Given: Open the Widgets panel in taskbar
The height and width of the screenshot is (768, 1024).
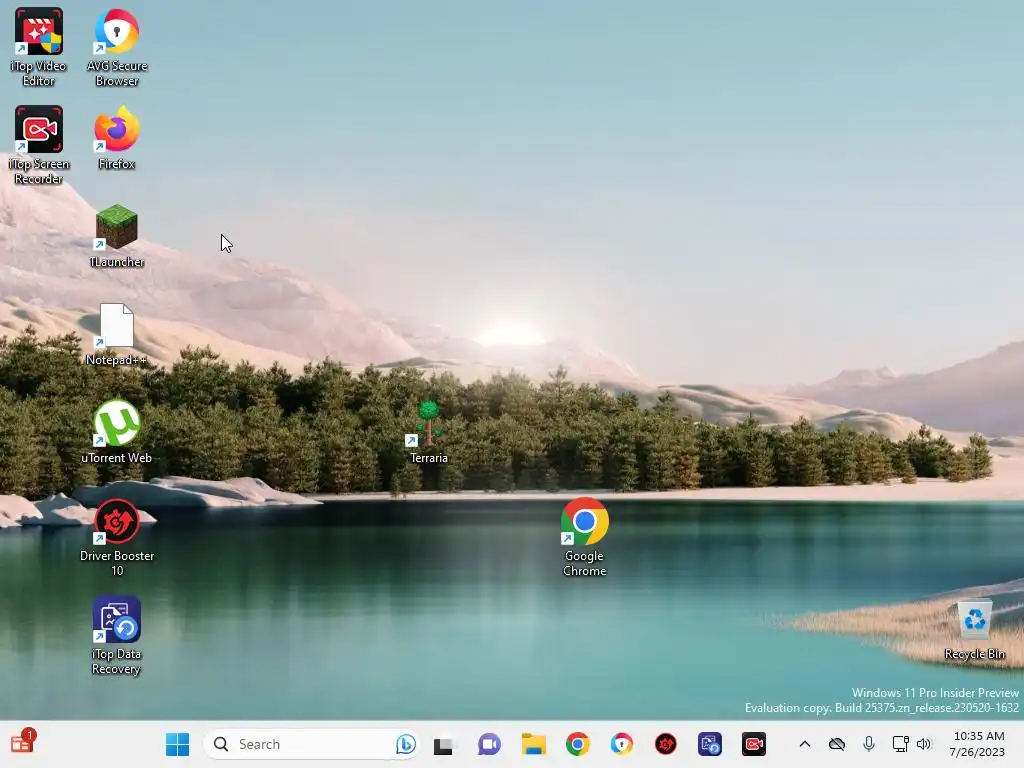Looking at the screenshot, I should (x=22, y=743).
